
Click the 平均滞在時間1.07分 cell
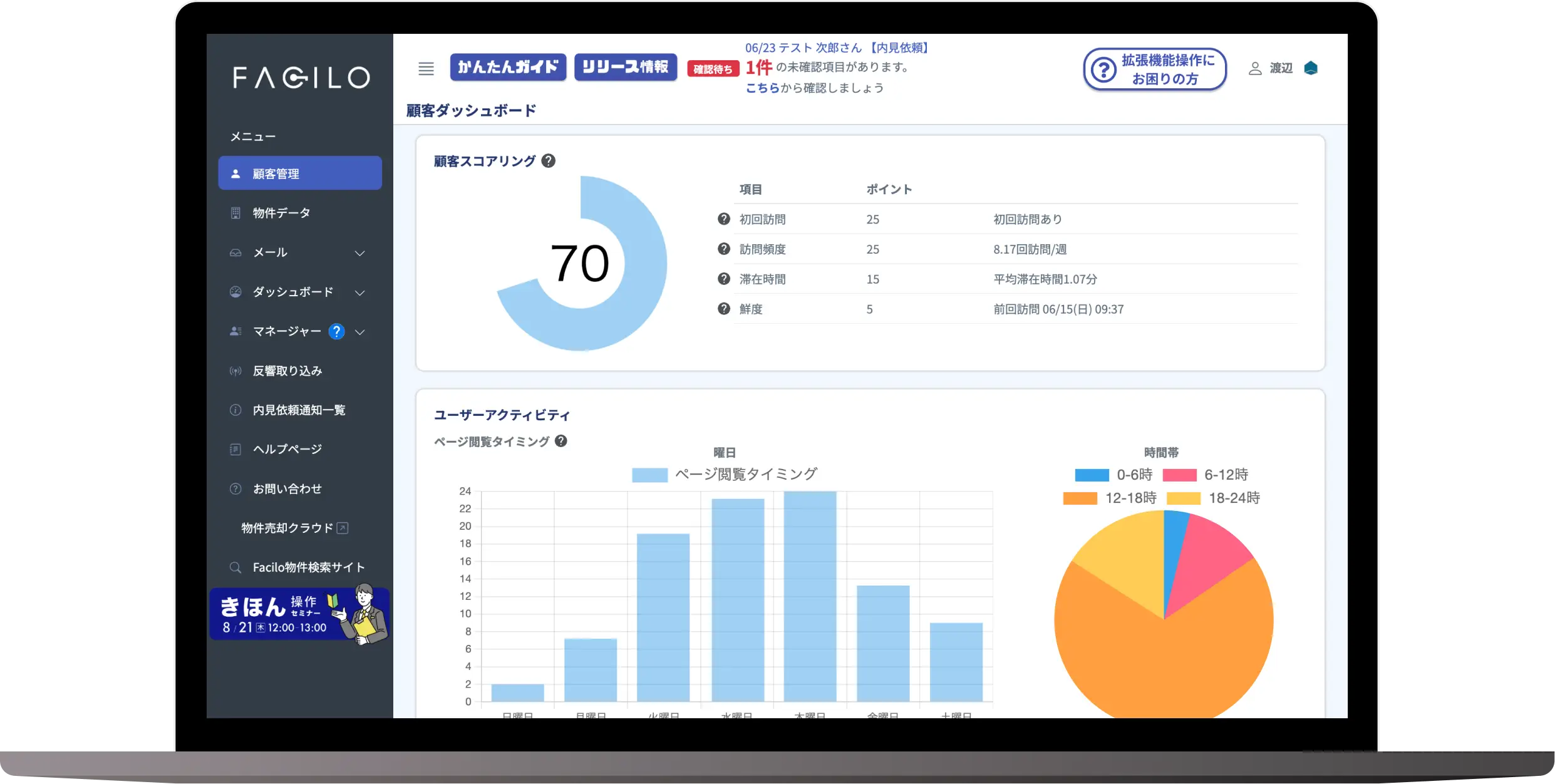click(x=1045, y=279)
